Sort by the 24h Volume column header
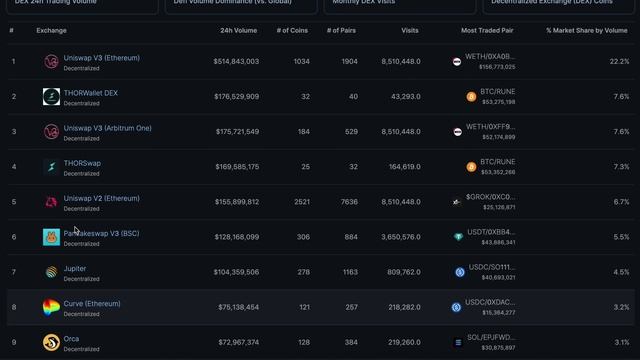This screenshot has height=360, width=640. (239, 31)
